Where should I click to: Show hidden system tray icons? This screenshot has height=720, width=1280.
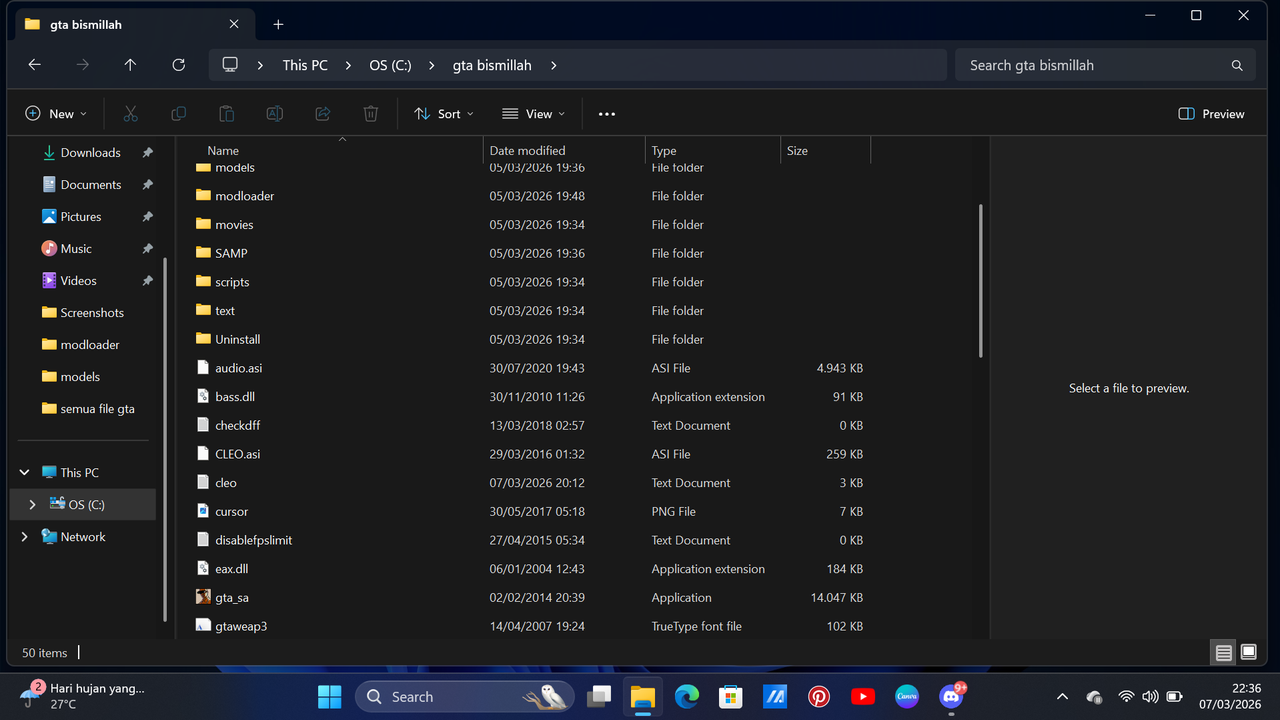point(1062,696)
